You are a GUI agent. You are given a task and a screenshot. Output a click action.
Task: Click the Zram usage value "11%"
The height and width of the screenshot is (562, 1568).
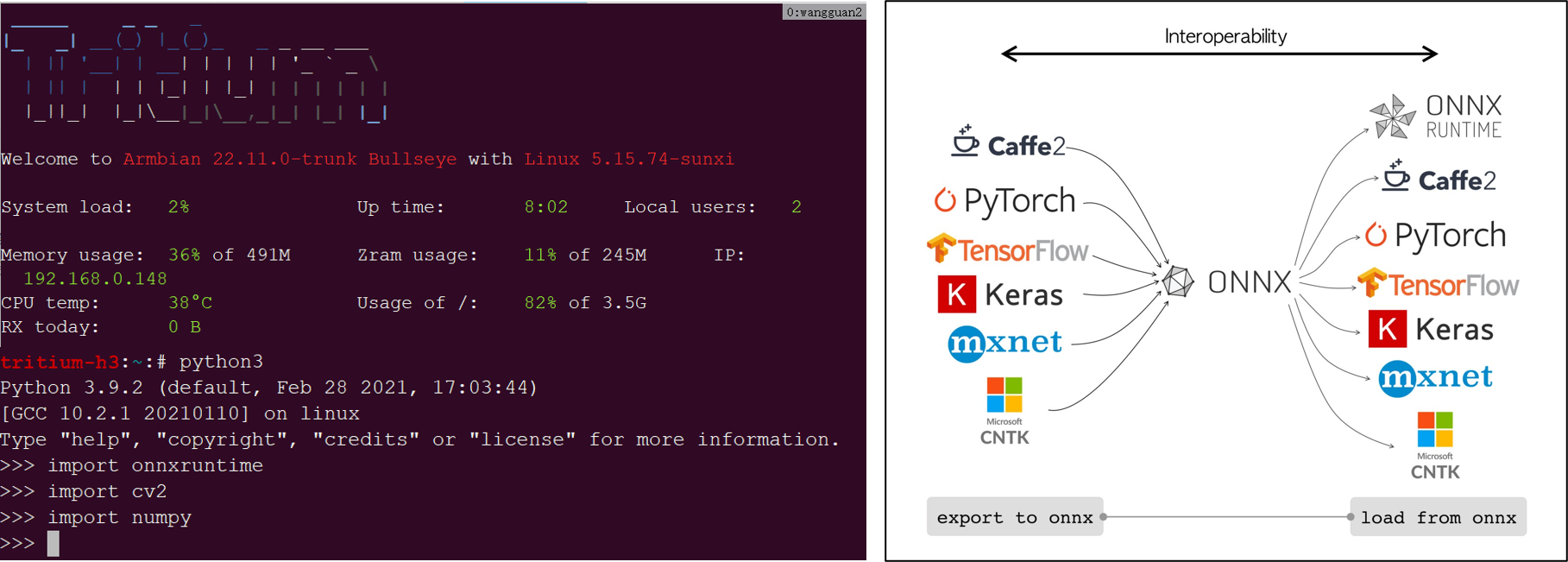(x=541, y=255)
